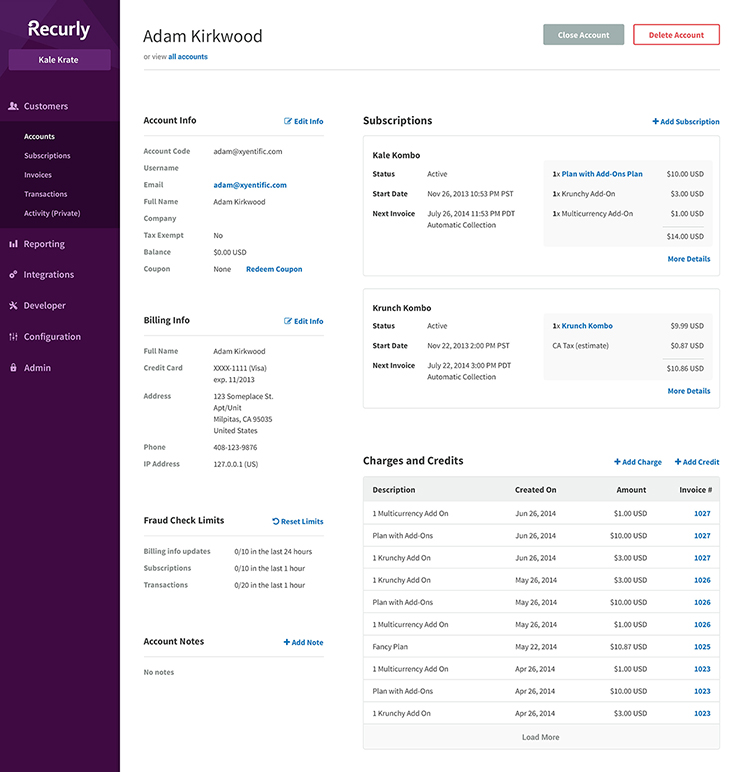This screenshot has height=772, width=744.
Task: Expand More Details for Krunch Kombo subscription
Action: click(x=688, y=391)
